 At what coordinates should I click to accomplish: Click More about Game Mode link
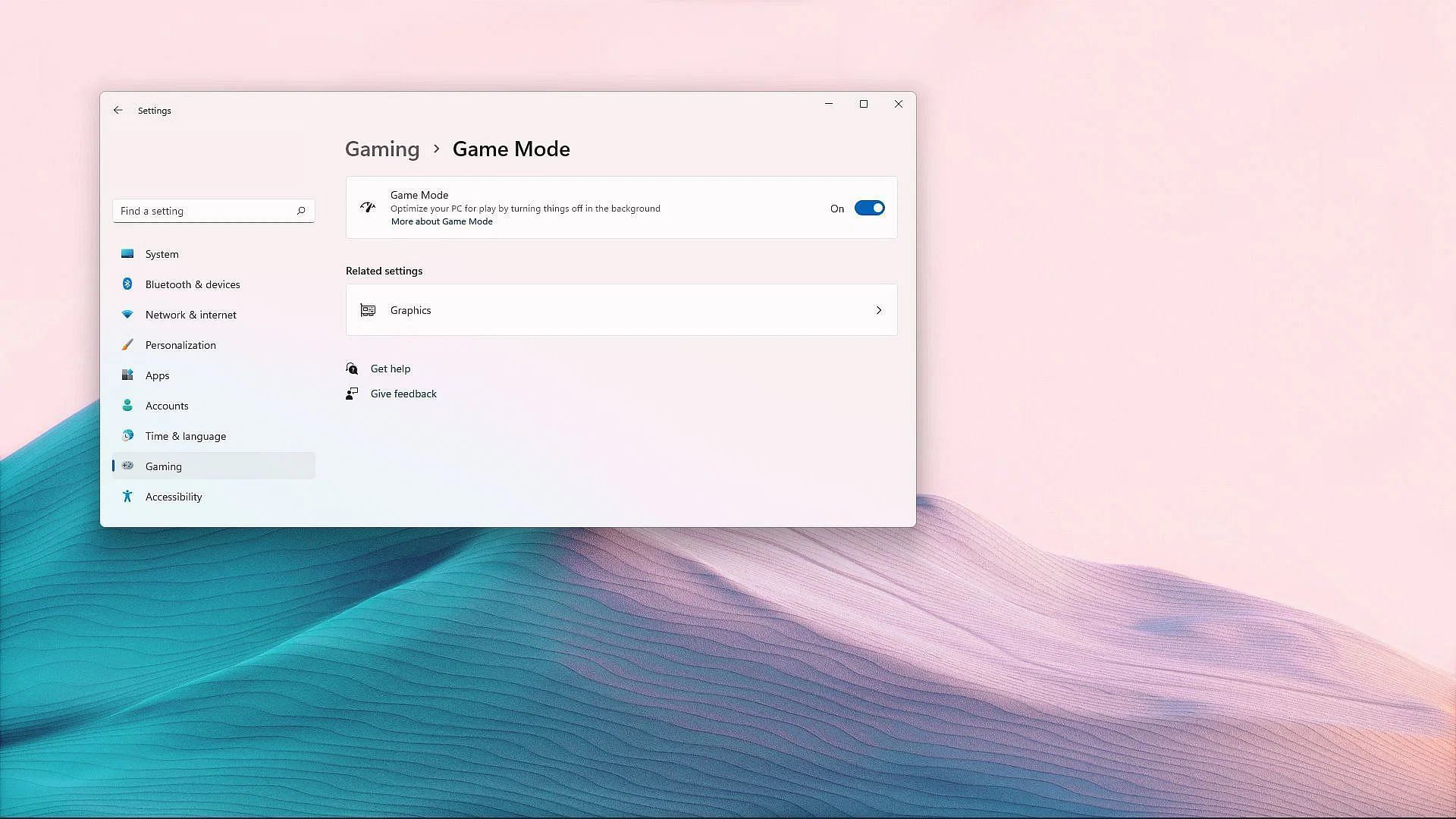(441, 221)
